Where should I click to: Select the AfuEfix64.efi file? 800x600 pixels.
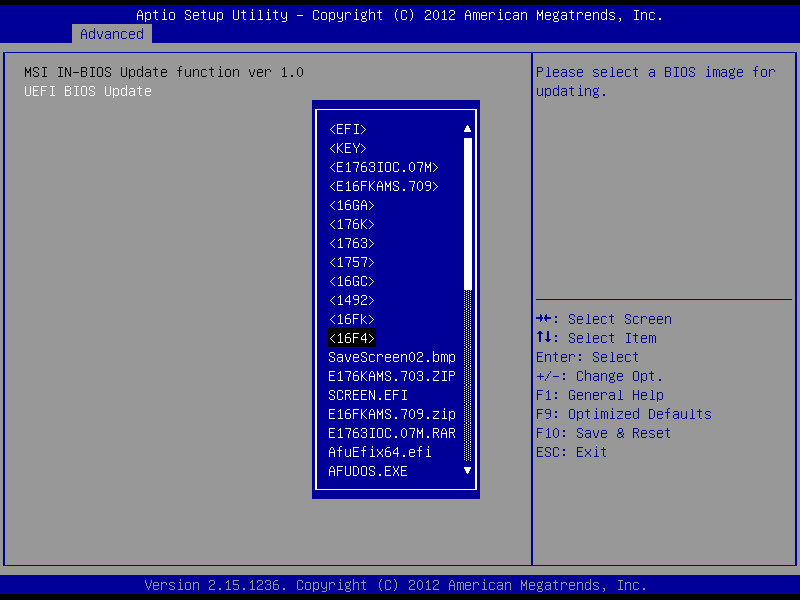click(380, 452)
